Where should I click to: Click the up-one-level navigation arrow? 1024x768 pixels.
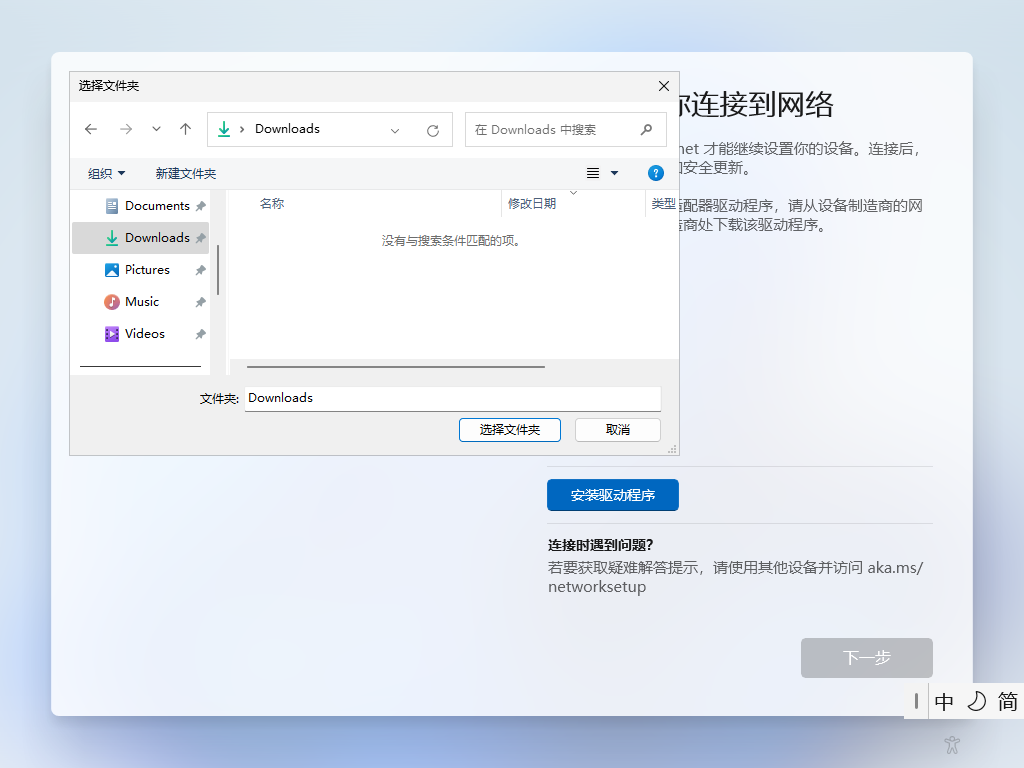point(185,129)
